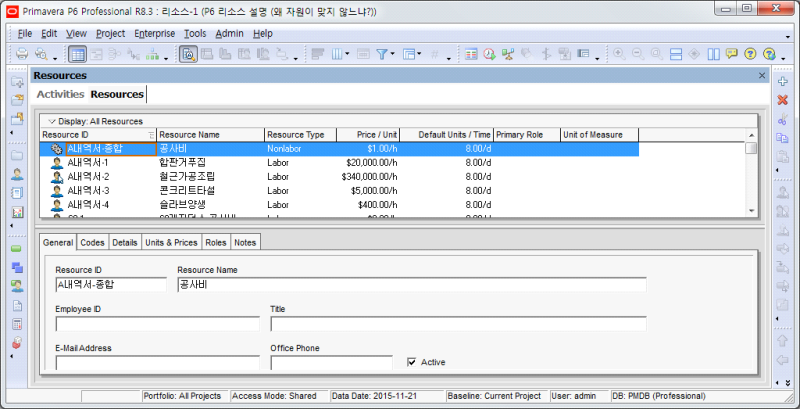800x409 pixels.
Task: Click the red Delete X icon
Action: [782, 100]
